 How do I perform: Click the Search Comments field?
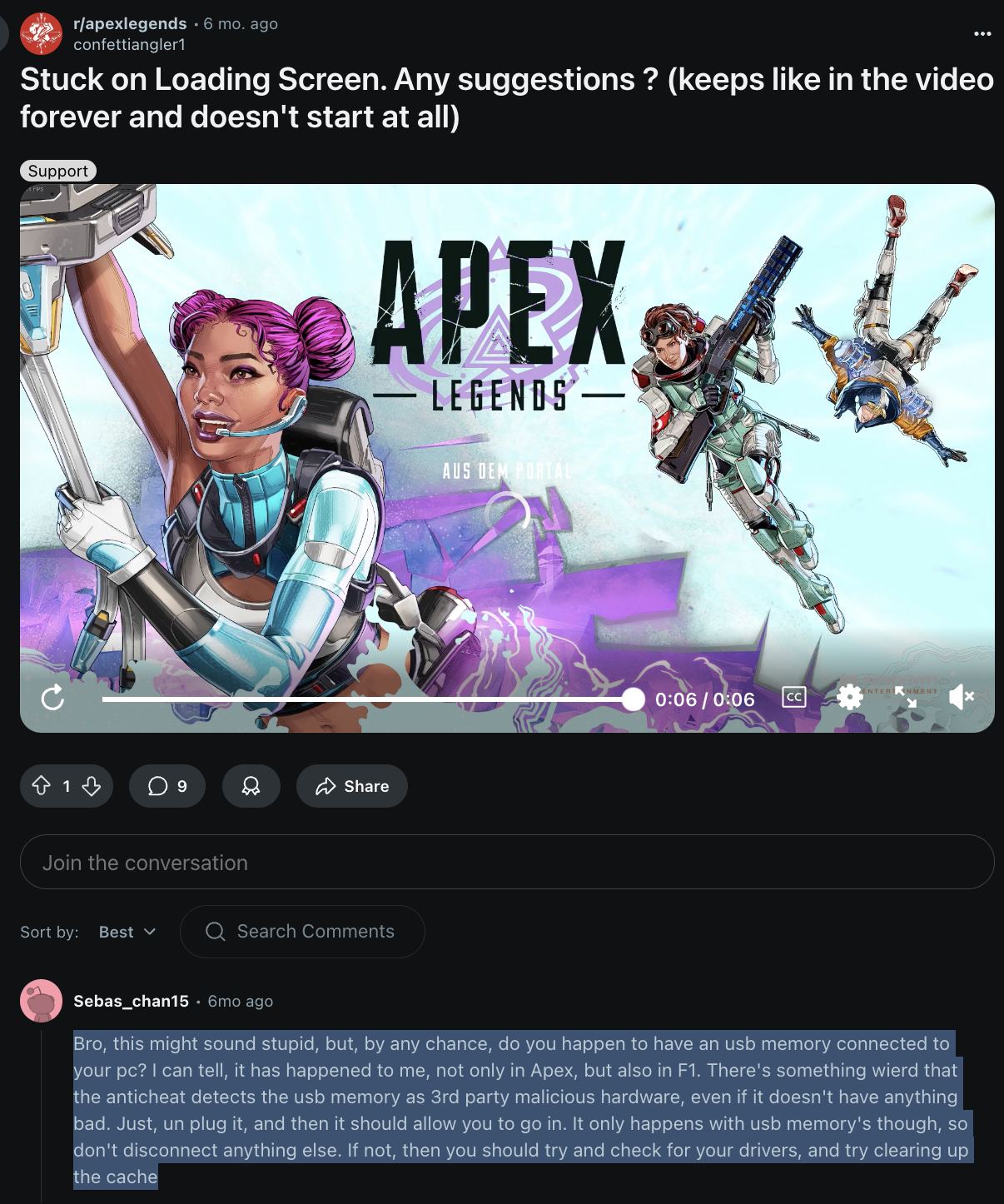point(302,932)
